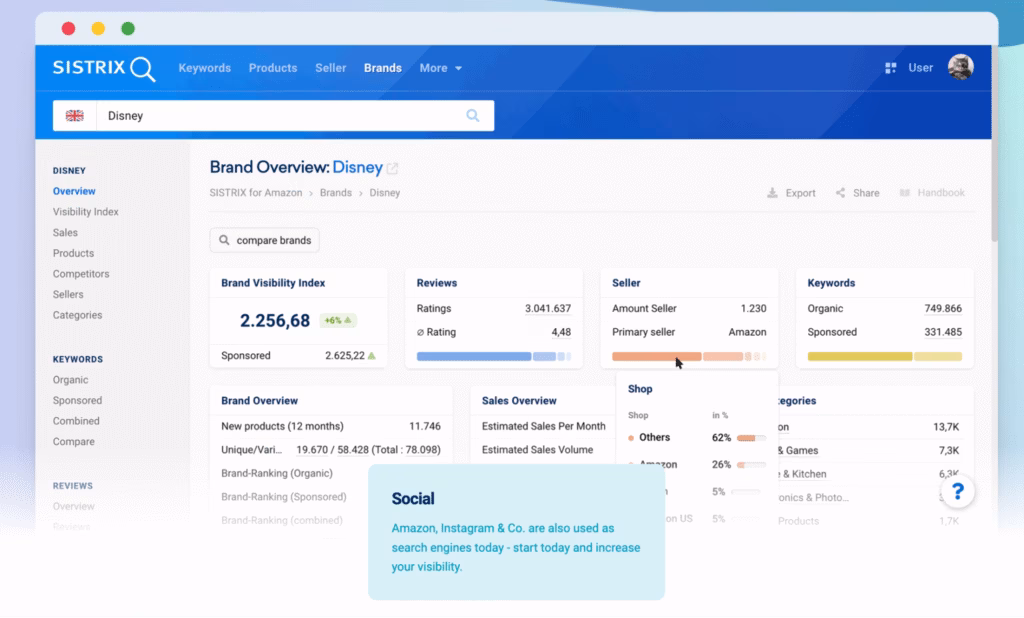Open the external link icon next to Disney
This screenshot has width=1024, height=618.
393,168
